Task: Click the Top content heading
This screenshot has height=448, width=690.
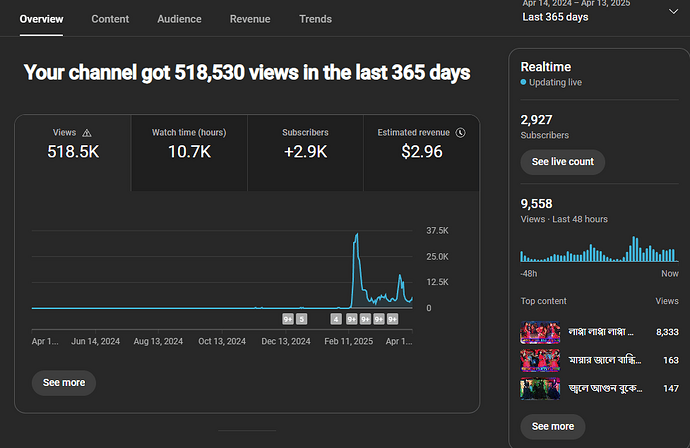Action: click(543, 301)
